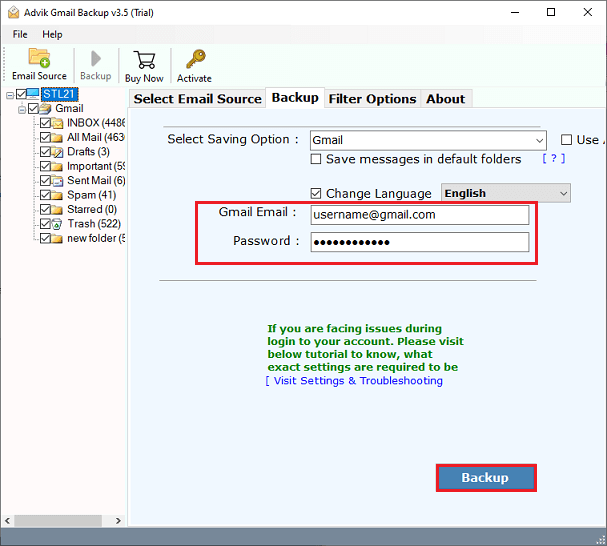Screen dimensions: 607x546
Task: Click the [ ? ] help link
Action: point(554,158)
